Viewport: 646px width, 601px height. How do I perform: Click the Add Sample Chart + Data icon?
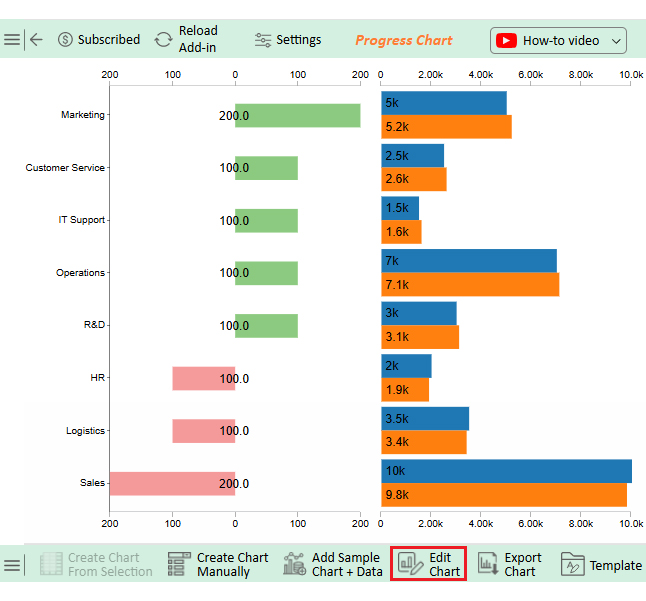pyautogui.click(x=294, y=564)
